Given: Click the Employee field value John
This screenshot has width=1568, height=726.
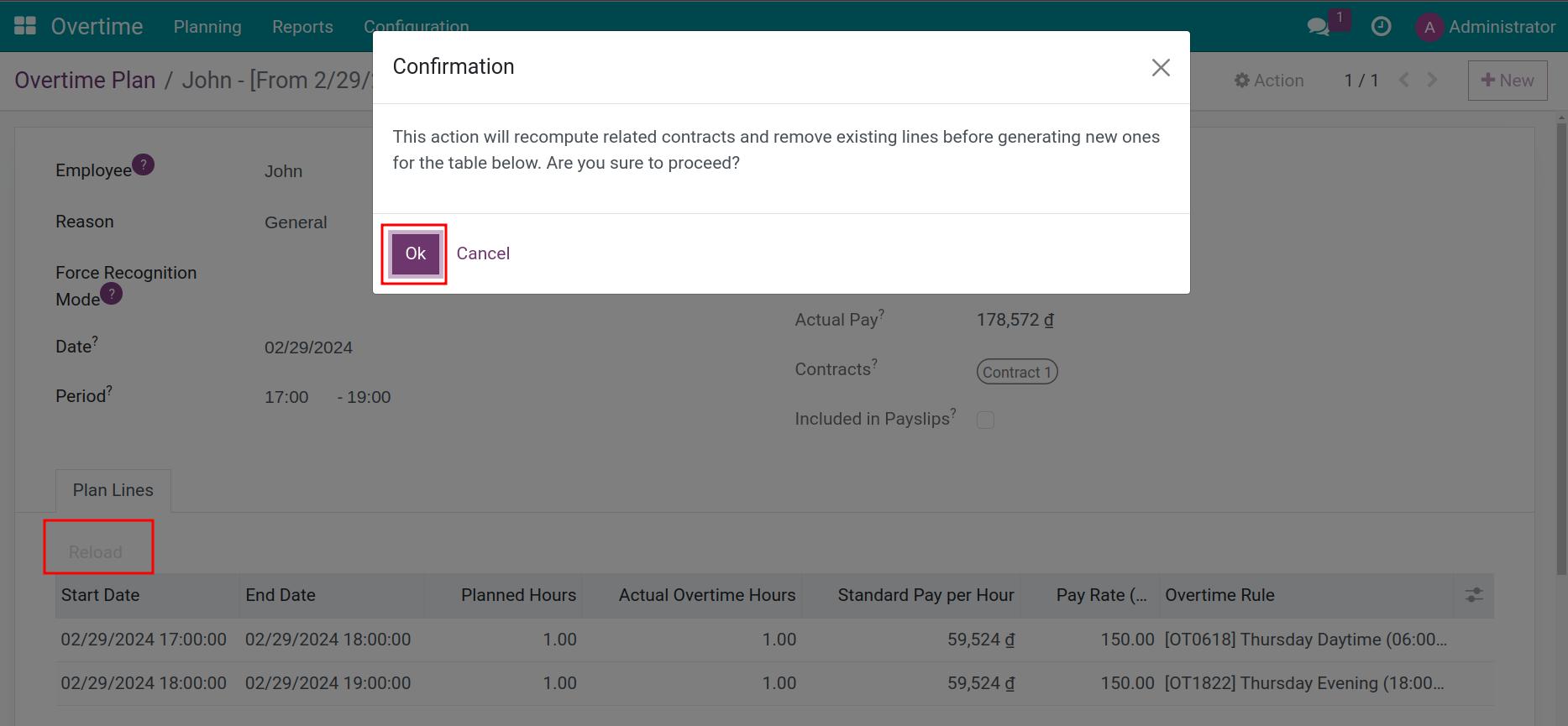Looking at the screenshot, I should pos(283,171).
